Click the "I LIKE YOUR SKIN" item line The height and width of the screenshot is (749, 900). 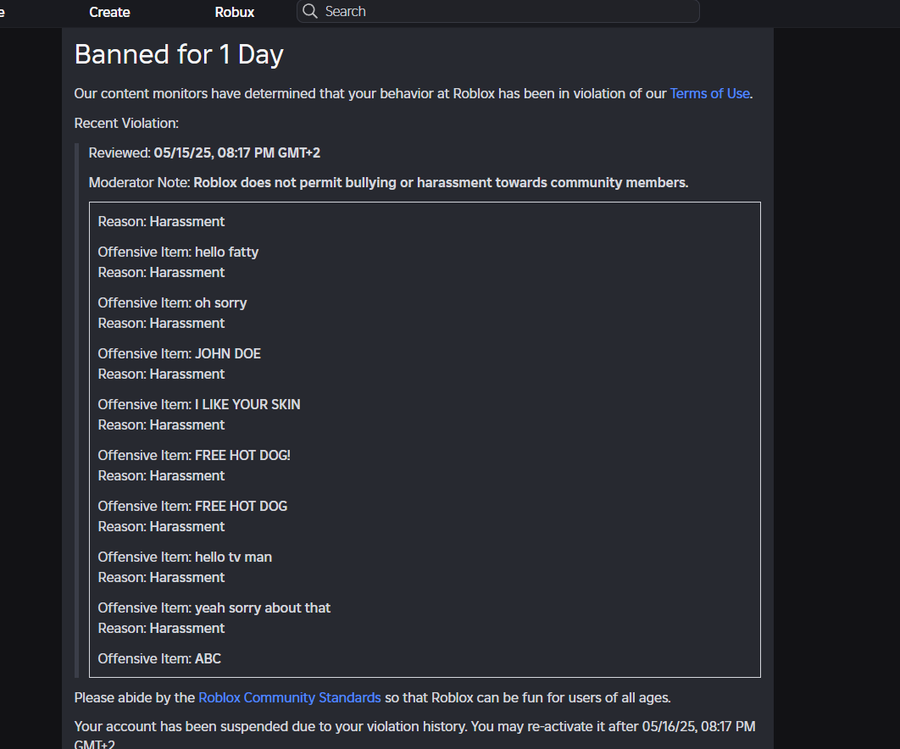199,405
